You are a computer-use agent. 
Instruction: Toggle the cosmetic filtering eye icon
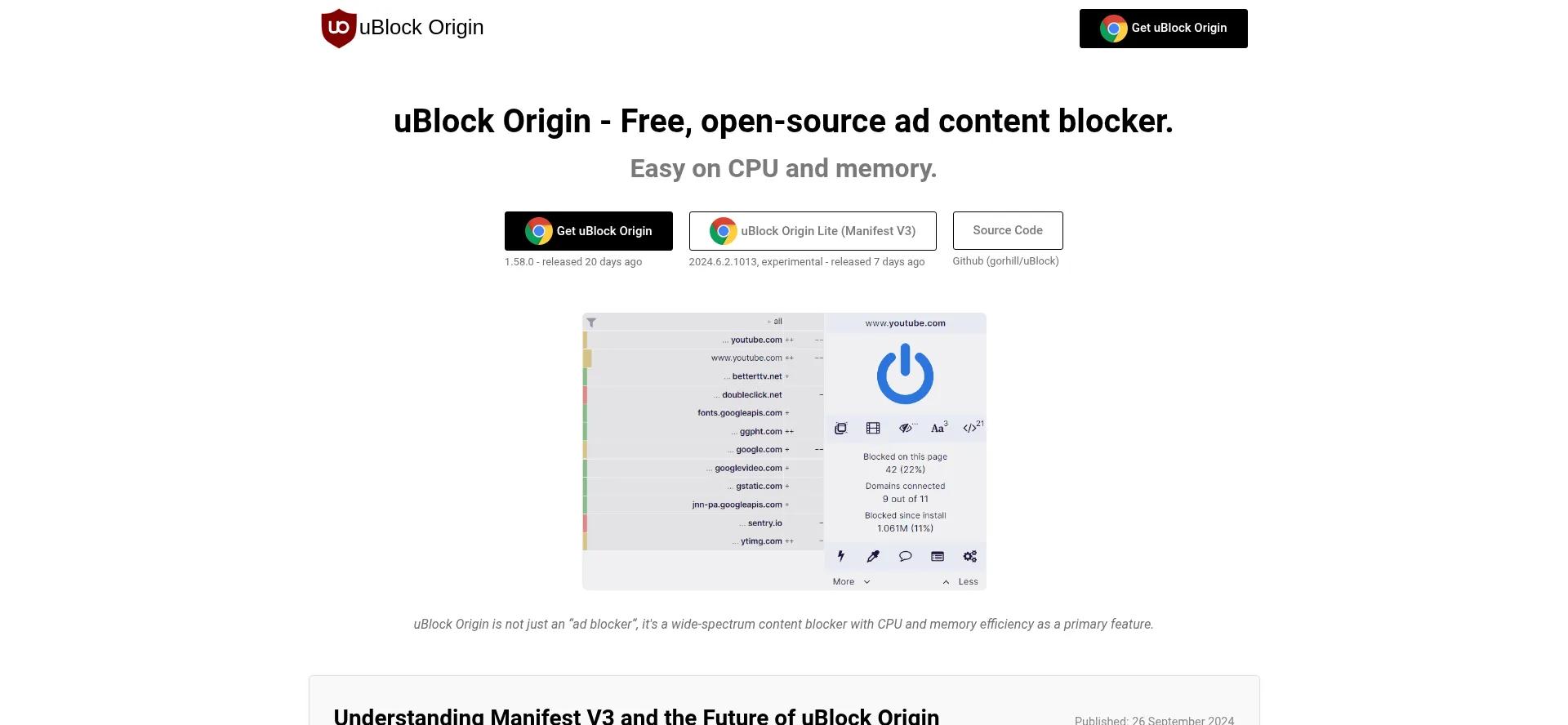coord(906,428)
